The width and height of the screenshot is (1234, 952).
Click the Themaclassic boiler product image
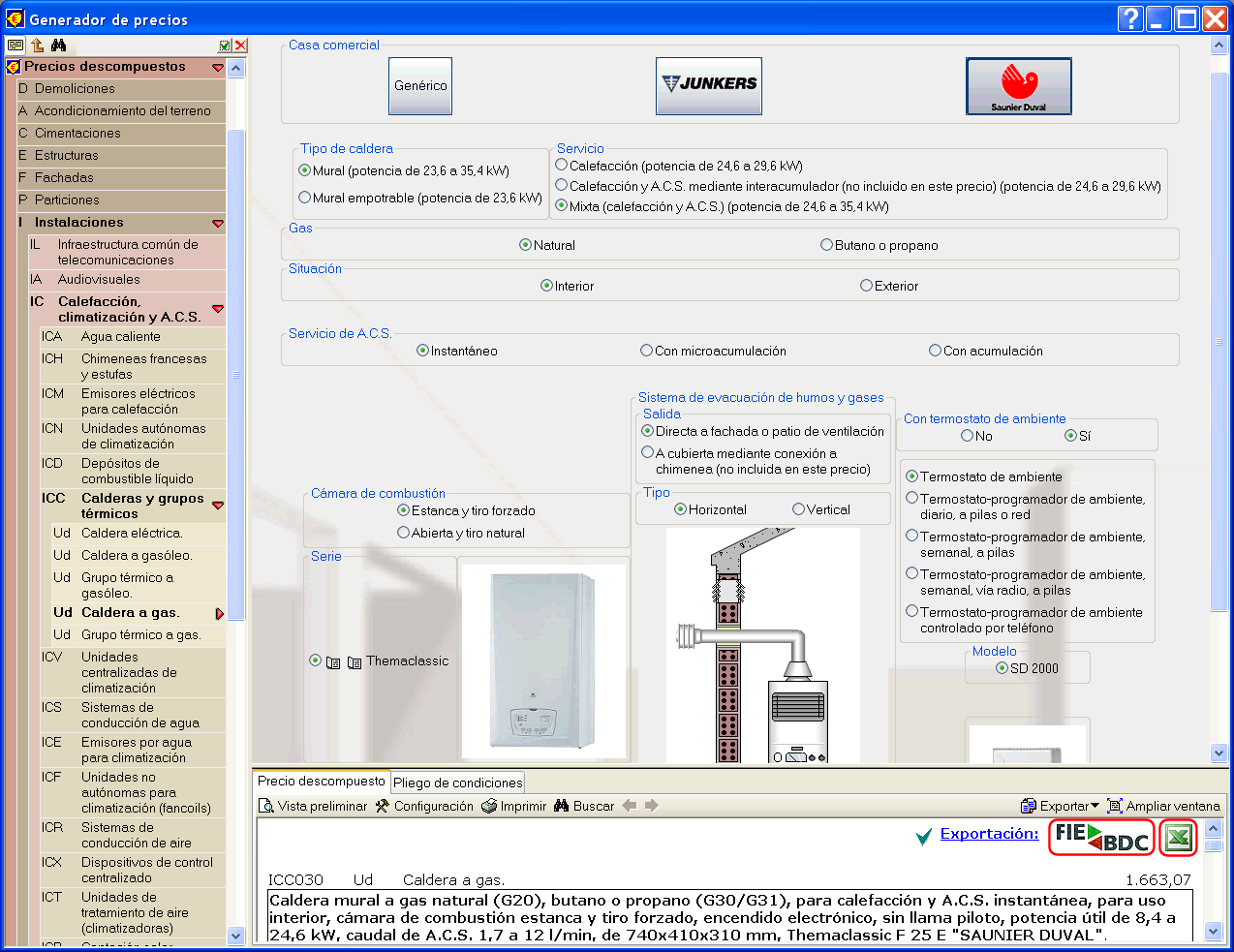coord(543,660)
